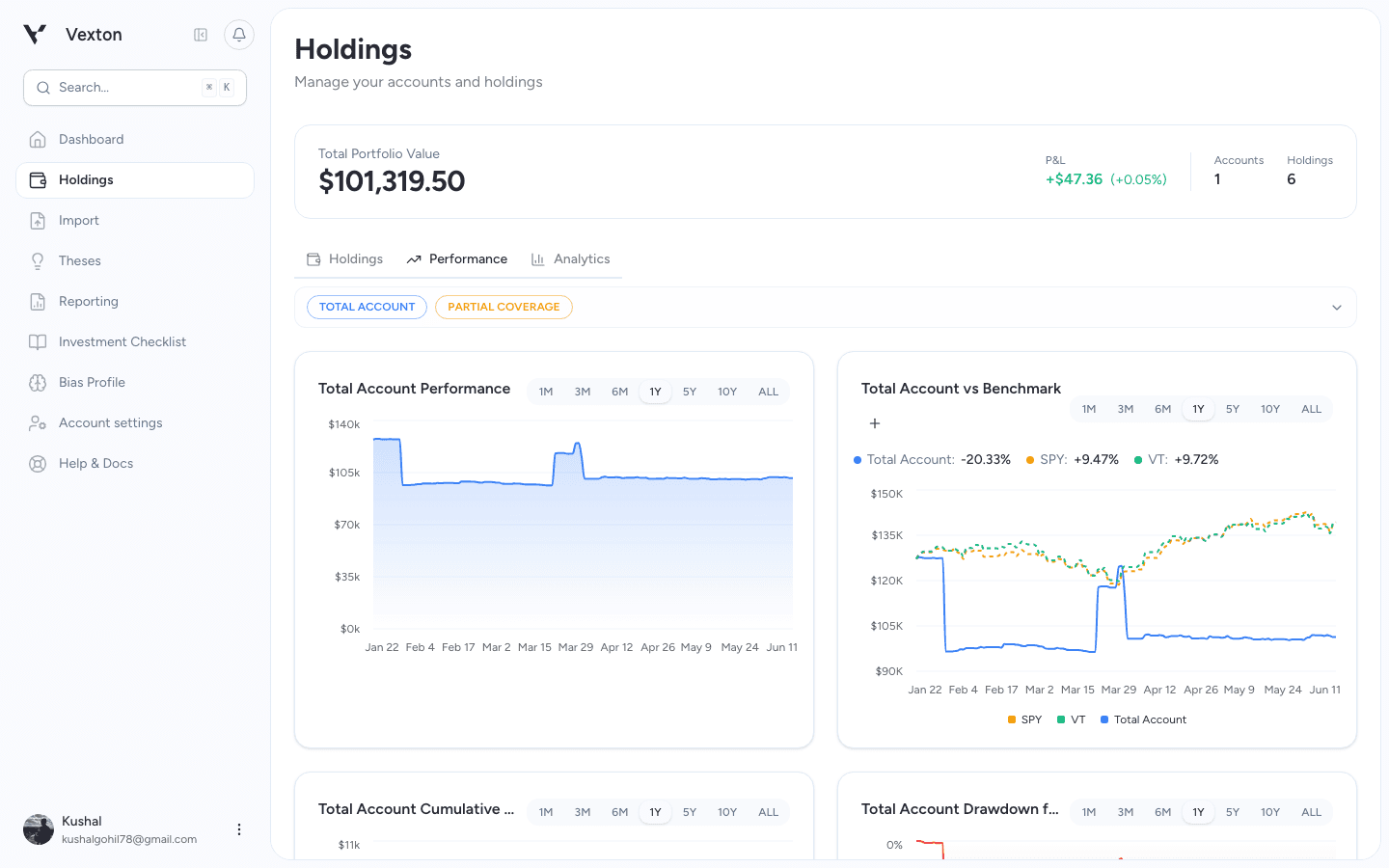Open the Analytics tab
This screenshot has width=1389, height=868.
point(571,259)
